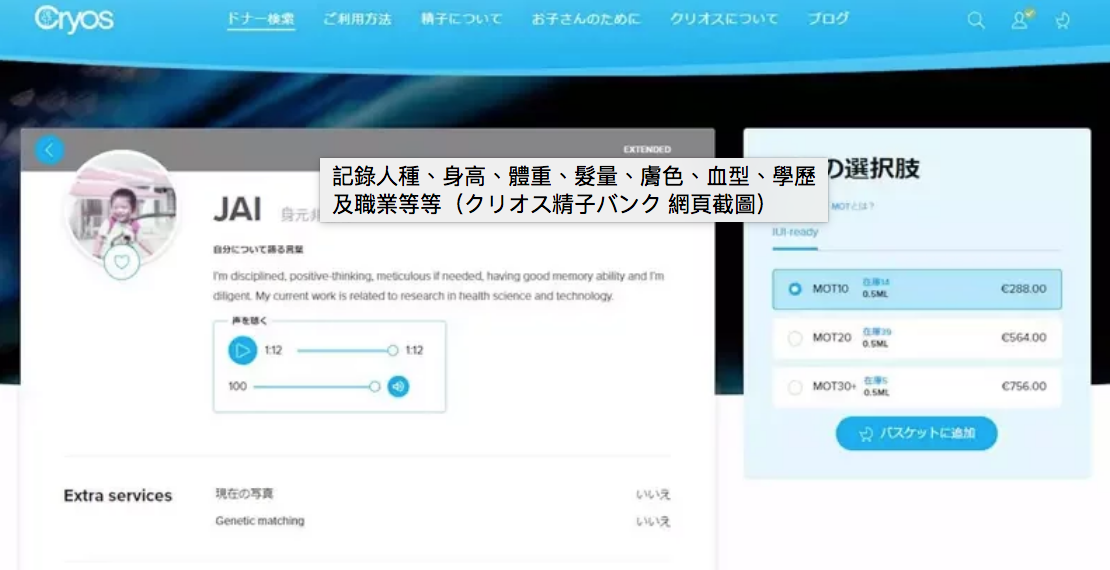The height and width of the screenshot is (570, 1110).
Task: Click the MOTとは? link
Action: coord(853,207)
